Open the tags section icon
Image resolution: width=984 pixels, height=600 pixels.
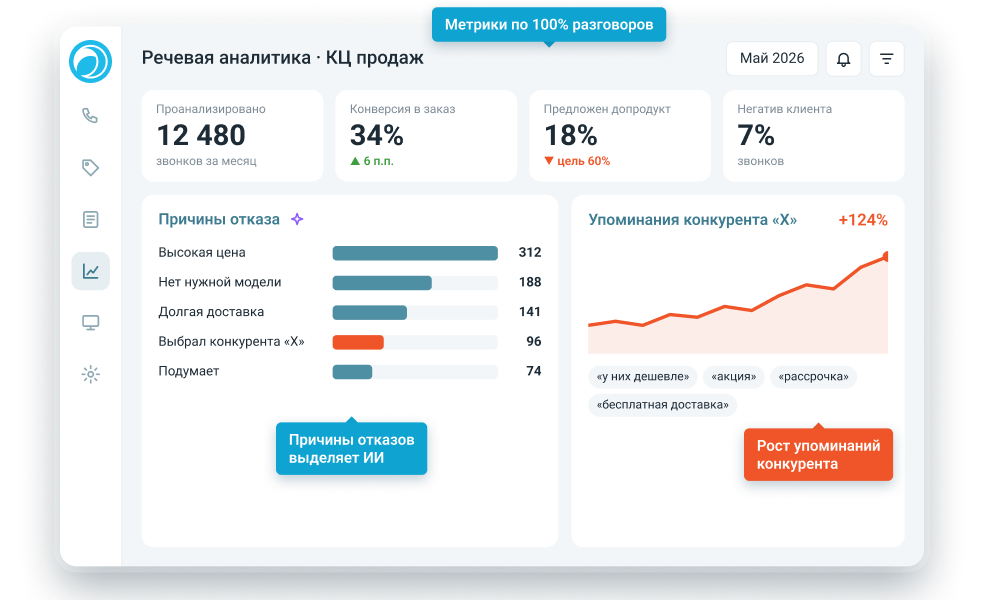click(x=90, y=168)
